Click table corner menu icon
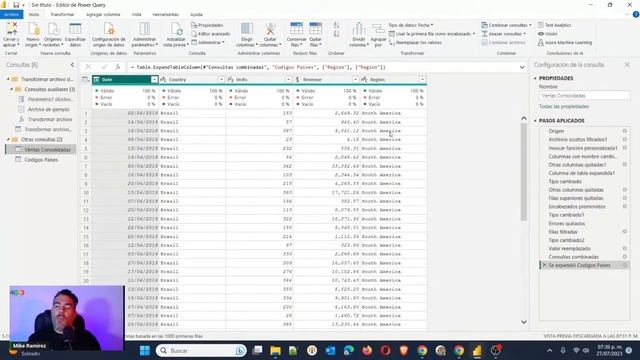This screenshot has height=360, width=640. (85, 80)
